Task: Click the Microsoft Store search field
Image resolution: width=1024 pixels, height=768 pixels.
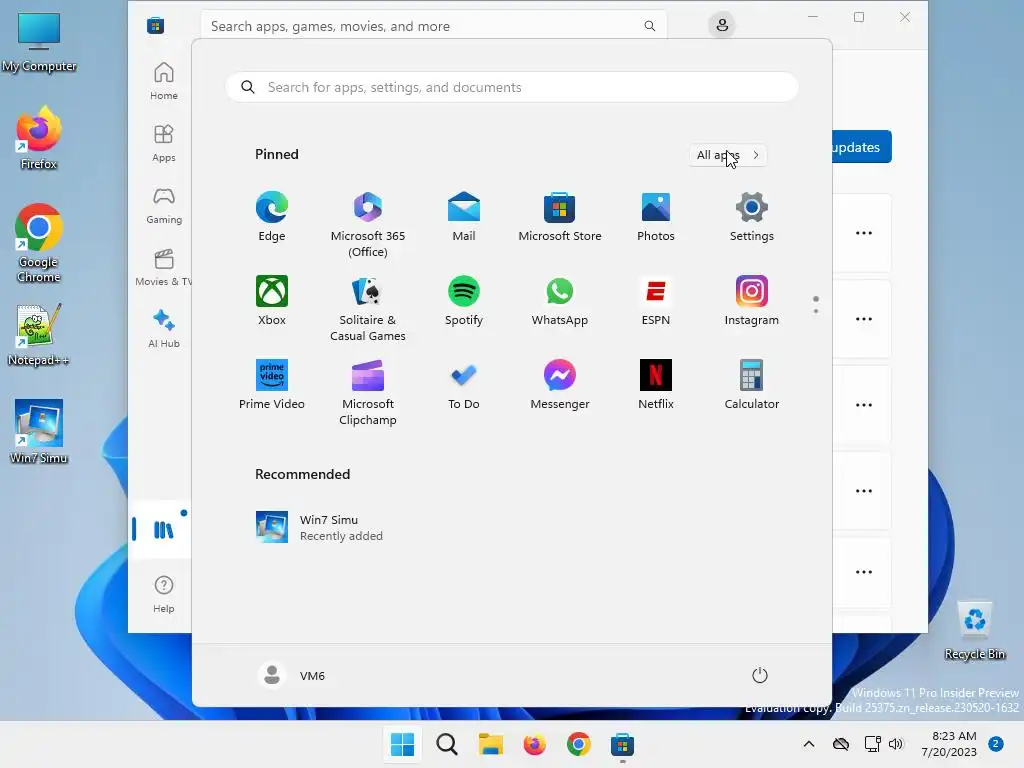Action: tap(434, 26)
